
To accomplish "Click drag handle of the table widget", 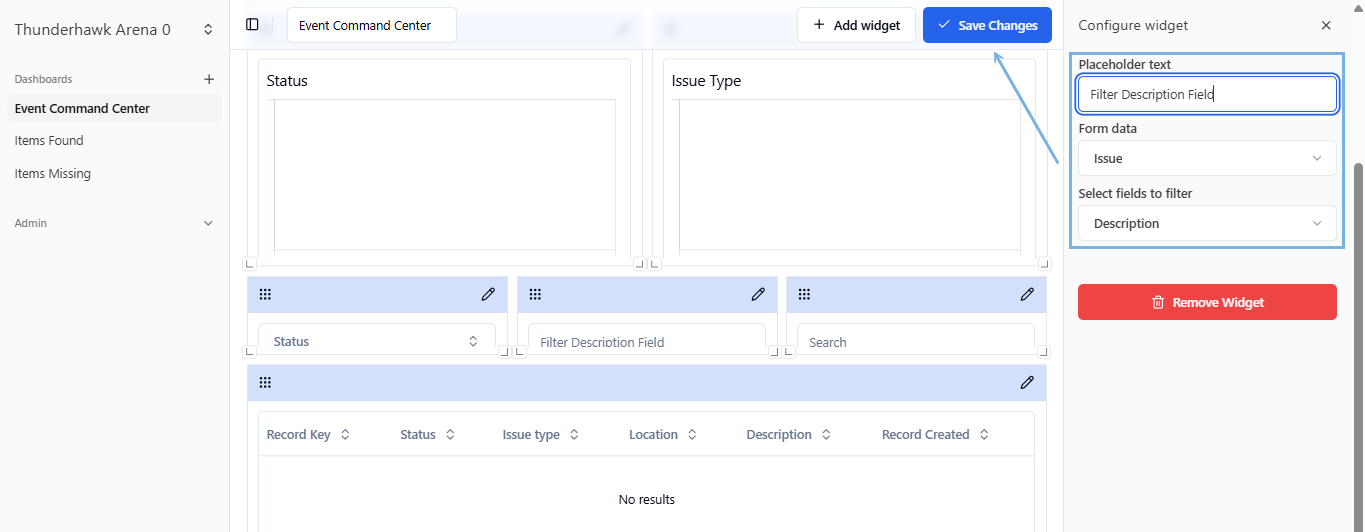I will click(x=265, y=382).
